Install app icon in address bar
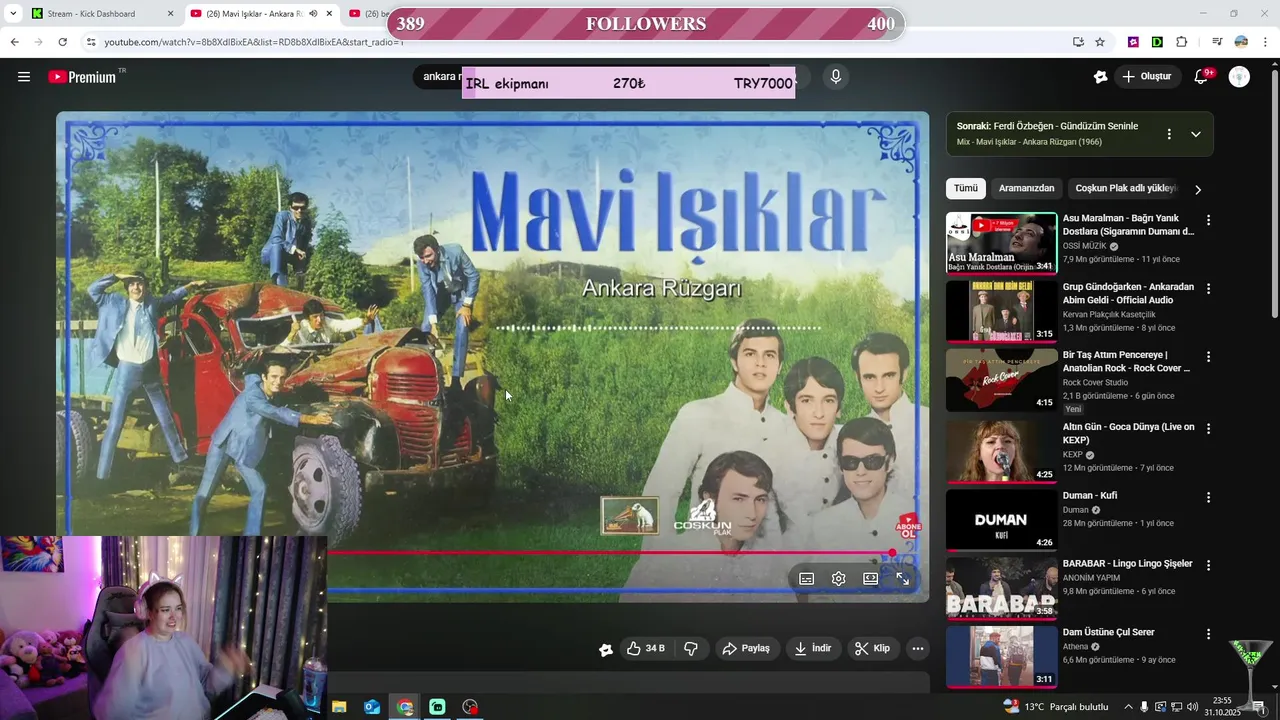This screenshot has width=1280, height=720. (1078, 42)
